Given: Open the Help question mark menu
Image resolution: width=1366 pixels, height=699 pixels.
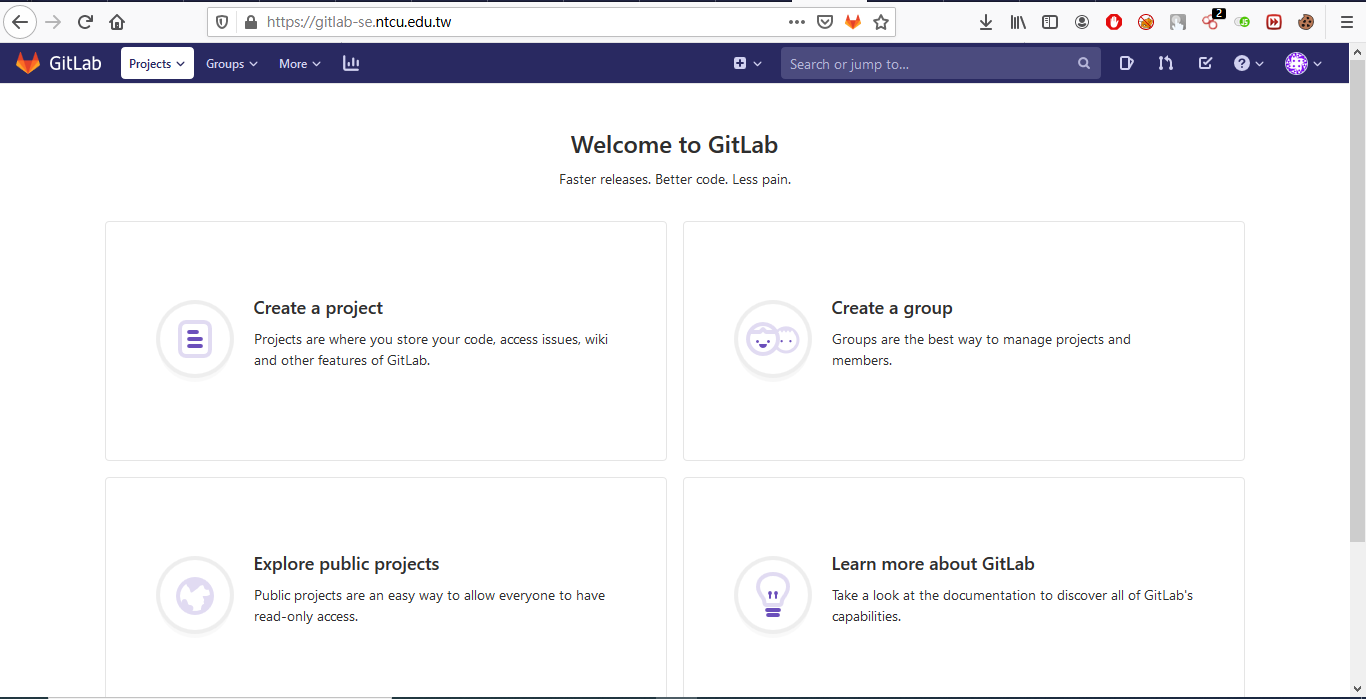Looking at the screenshot, I should (x=1248, y=63).
